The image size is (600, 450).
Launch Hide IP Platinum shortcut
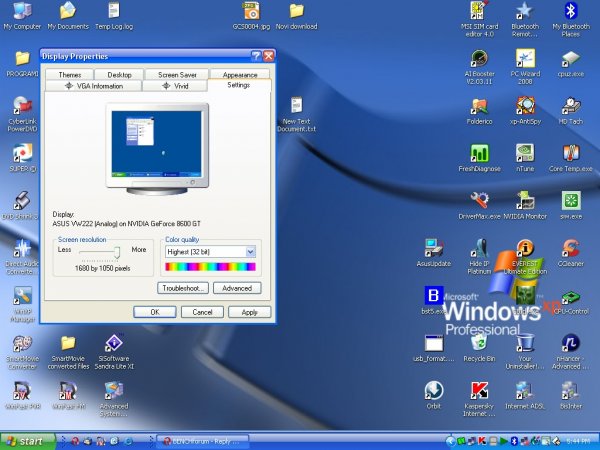[x=479, y=257]
